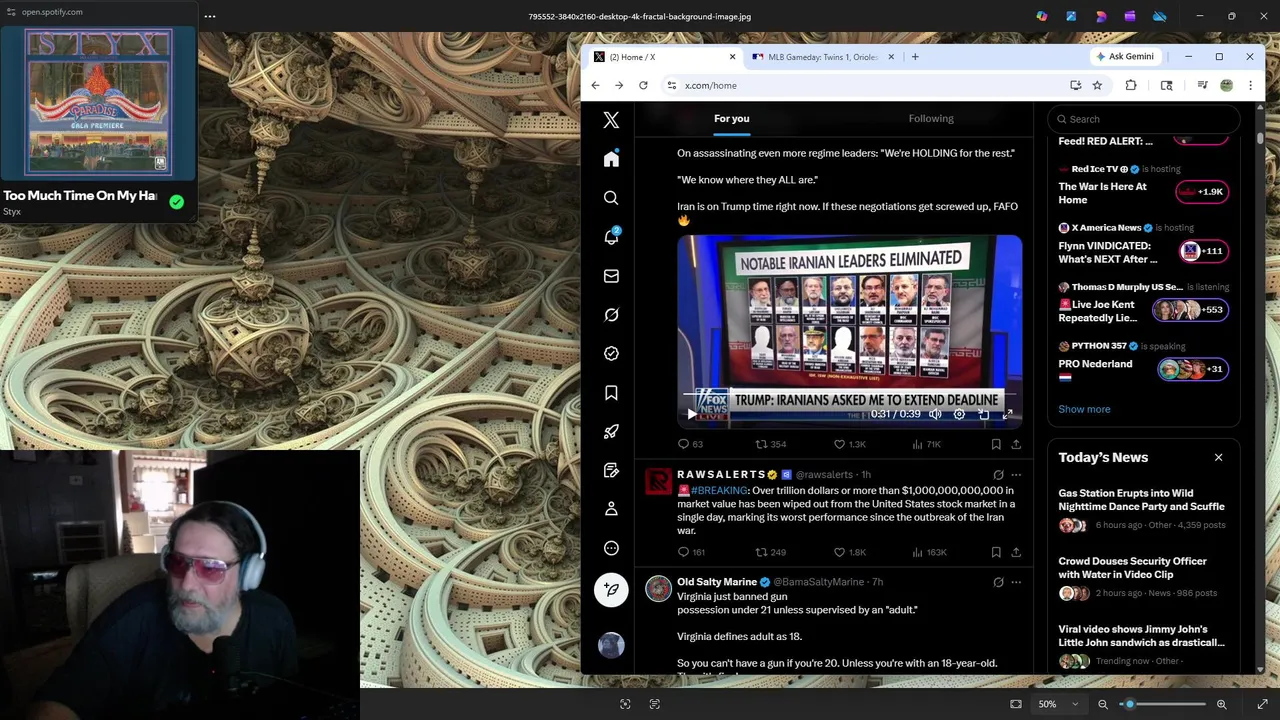1280x720 pixels.
Task: Open a new browser tab
Action: (915, 57)
